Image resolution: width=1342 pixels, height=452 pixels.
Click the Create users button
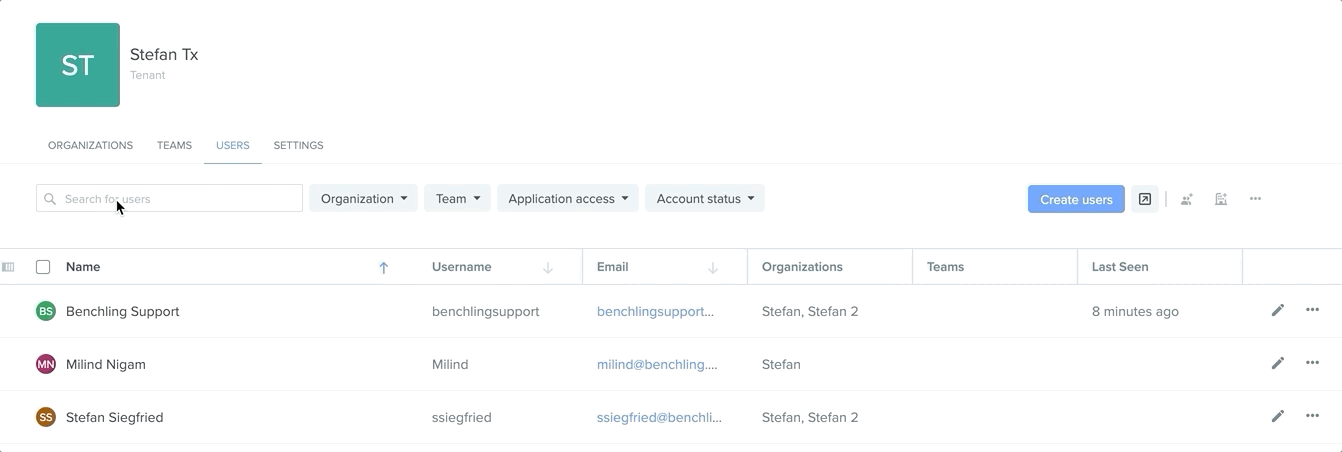coord(1076,199)
